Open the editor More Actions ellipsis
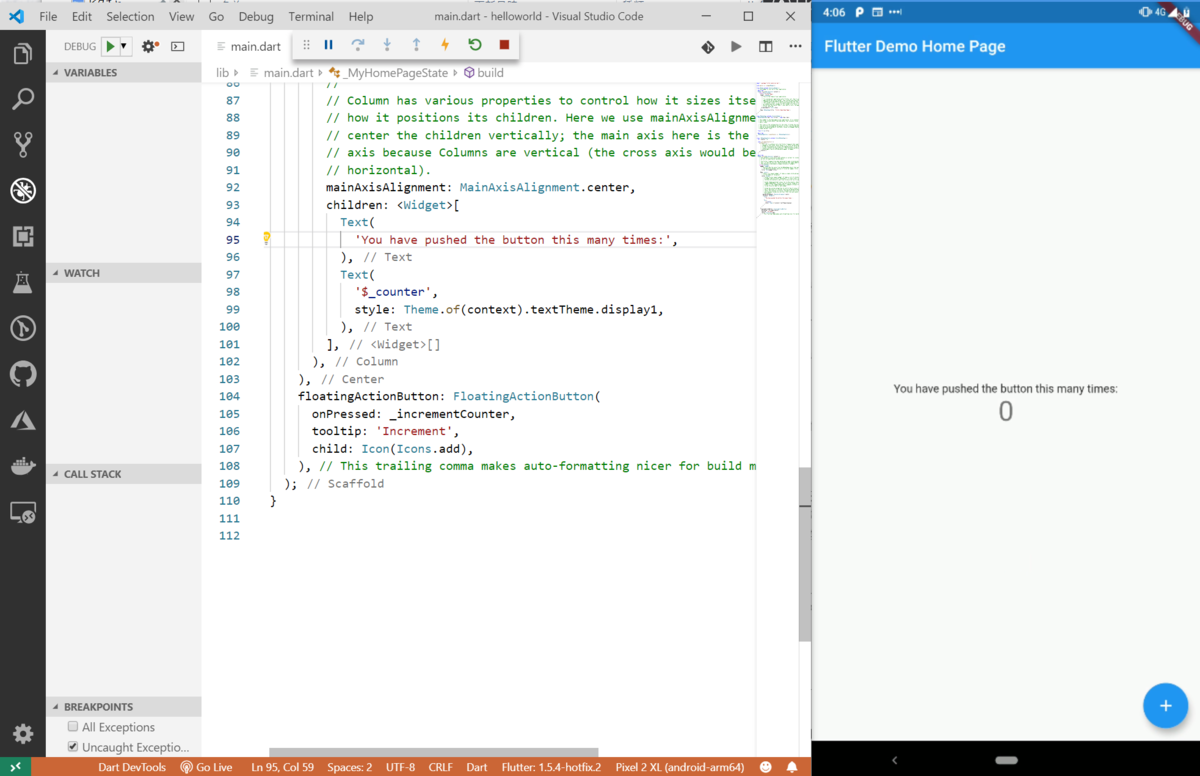The height and width of the screenshot is (776, 1200). pos(795,46)
